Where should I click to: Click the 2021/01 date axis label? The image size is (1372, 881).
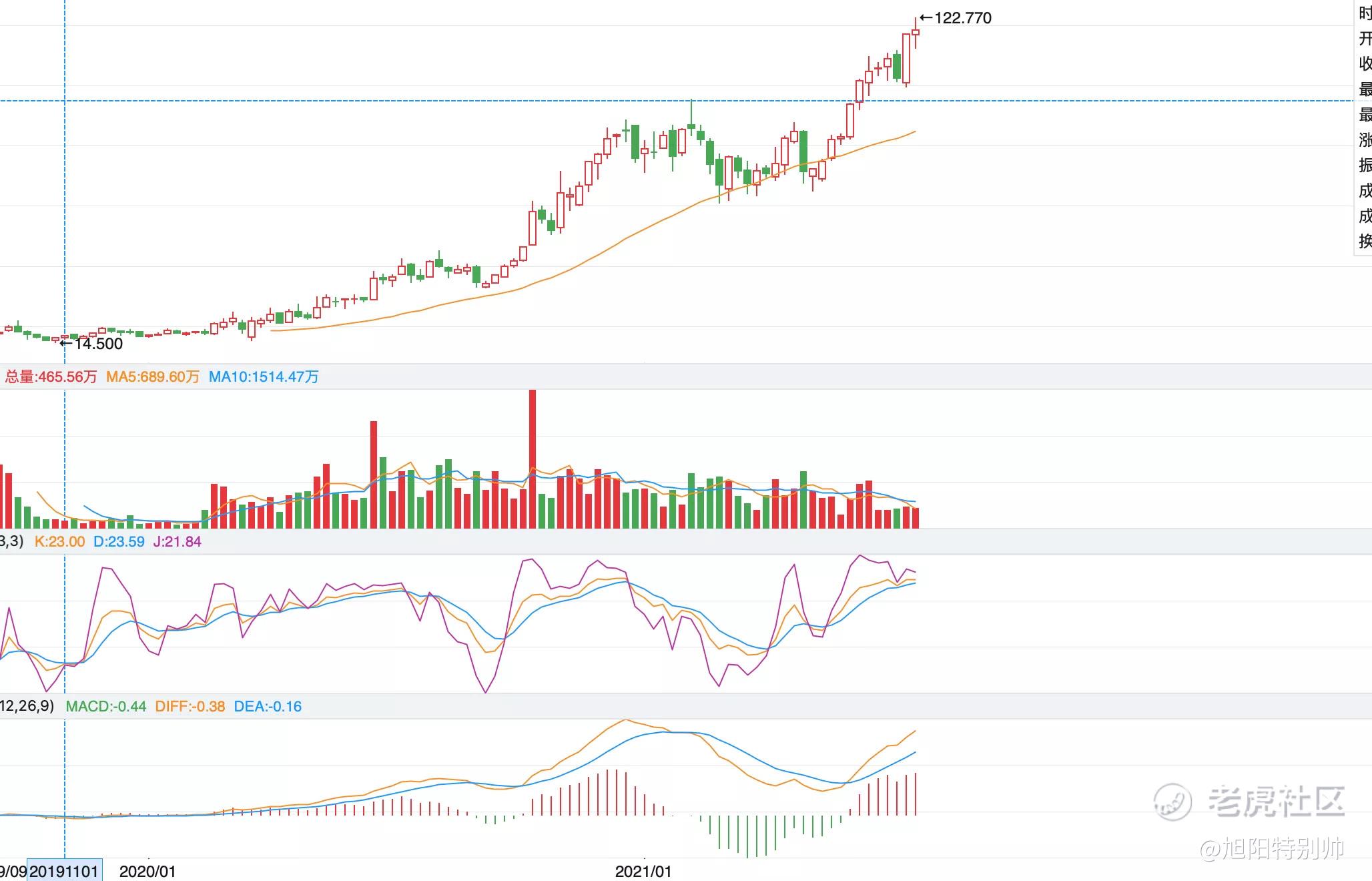643,871
